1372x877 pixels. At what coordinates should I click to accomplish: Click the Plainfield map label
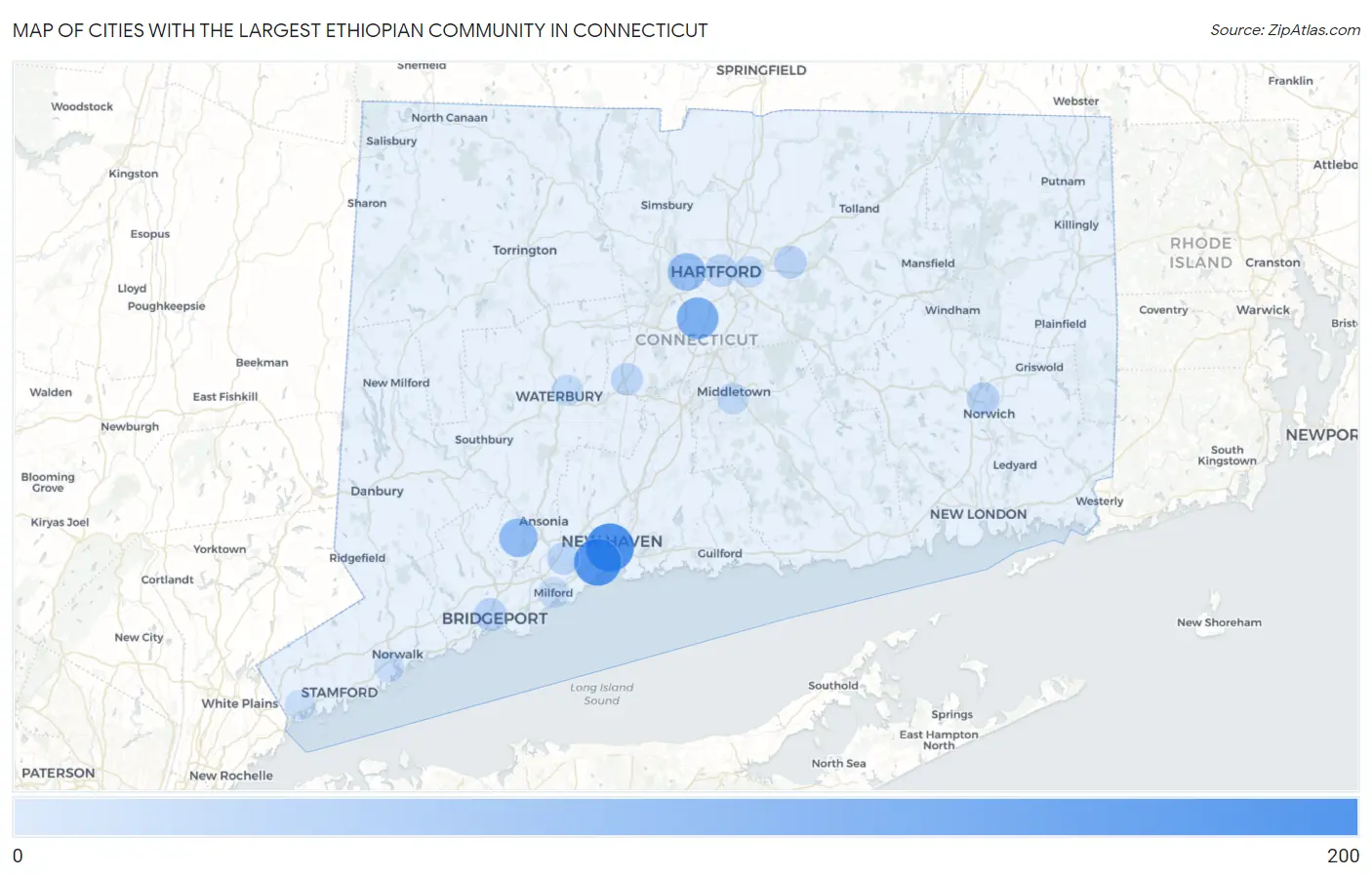coord(1061,324)
